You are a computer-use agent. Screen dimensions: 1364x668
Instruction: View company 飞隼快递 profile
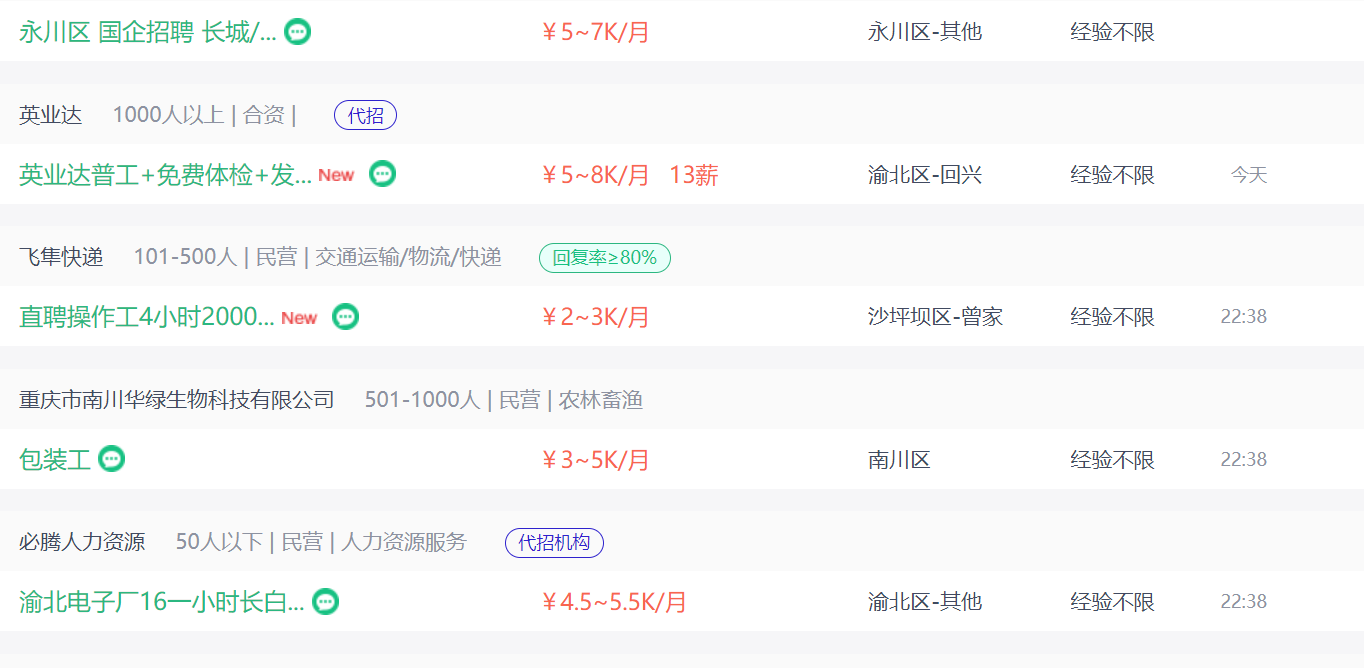pos(61,258)
